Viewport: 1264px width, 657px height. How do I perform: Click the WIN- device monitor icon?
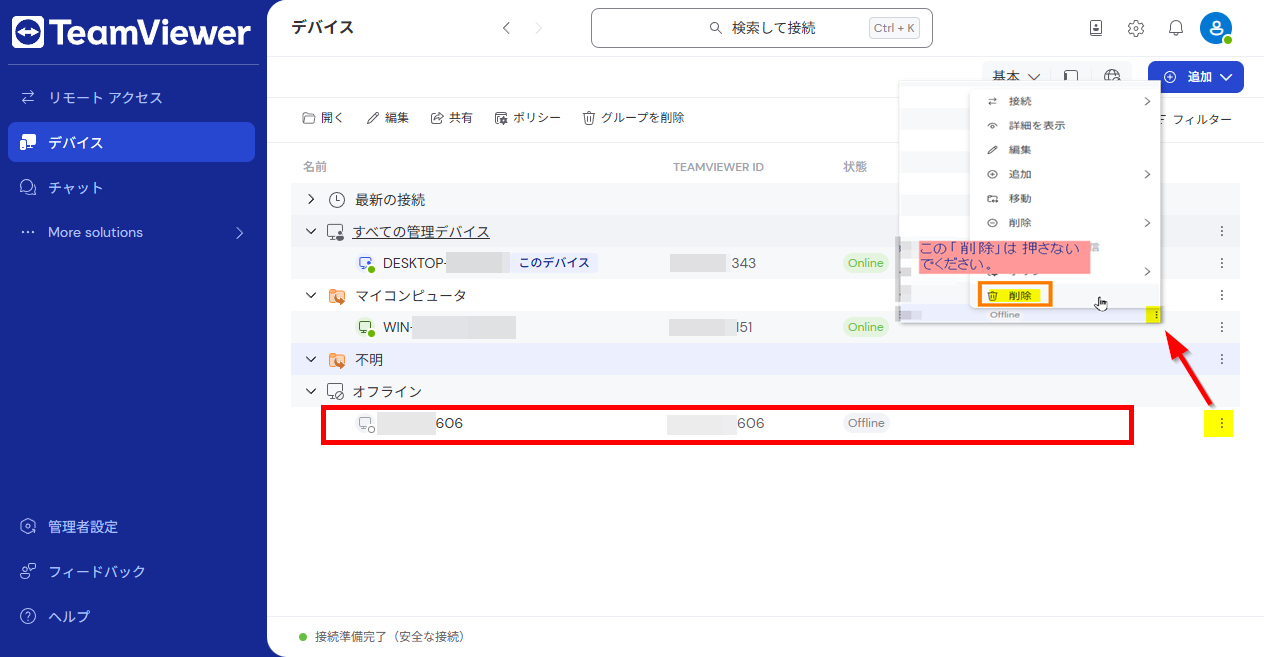point(366,328)
